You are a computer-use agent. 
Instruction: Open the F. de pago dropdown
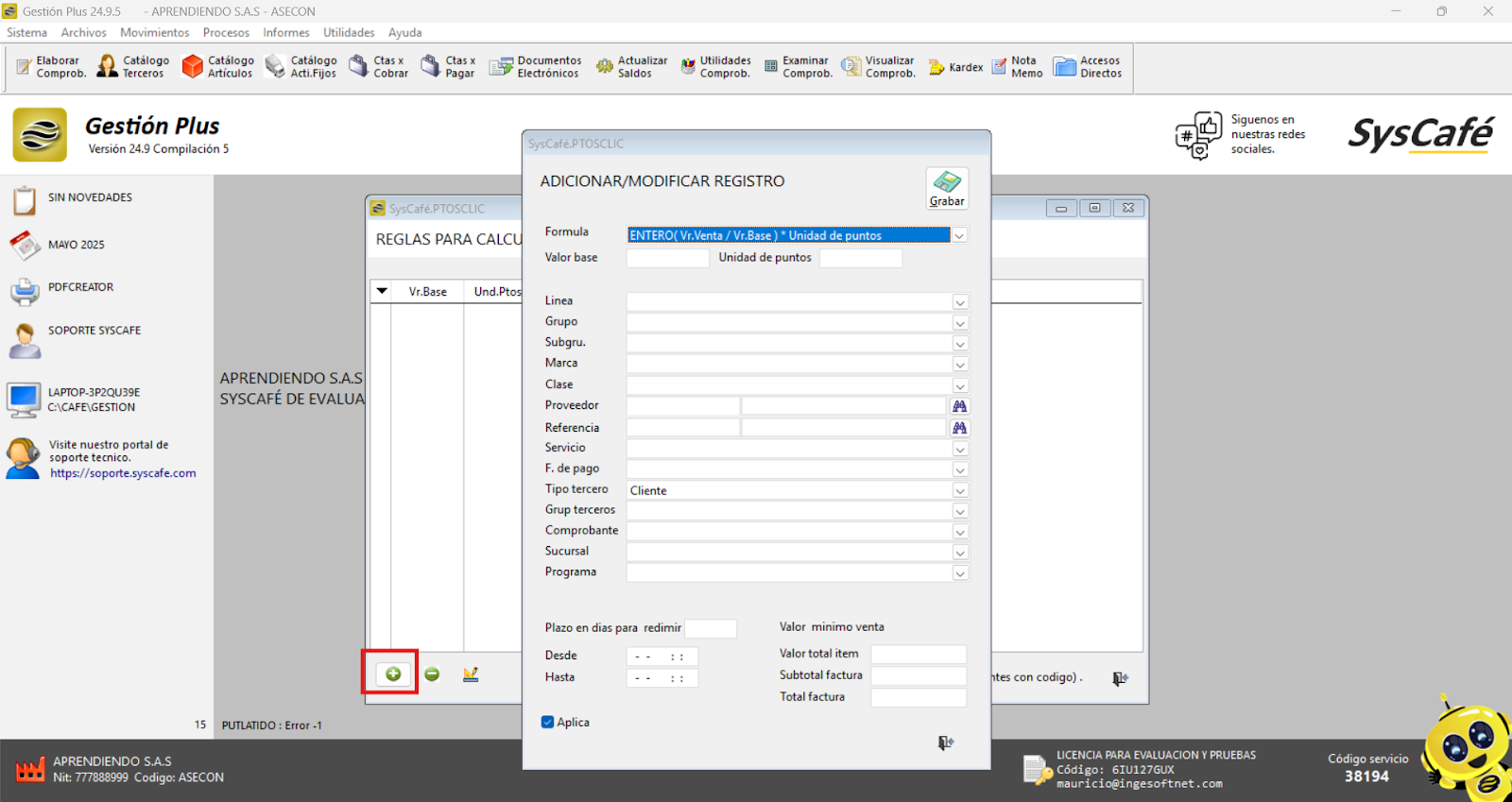click(x=959, y=470)
